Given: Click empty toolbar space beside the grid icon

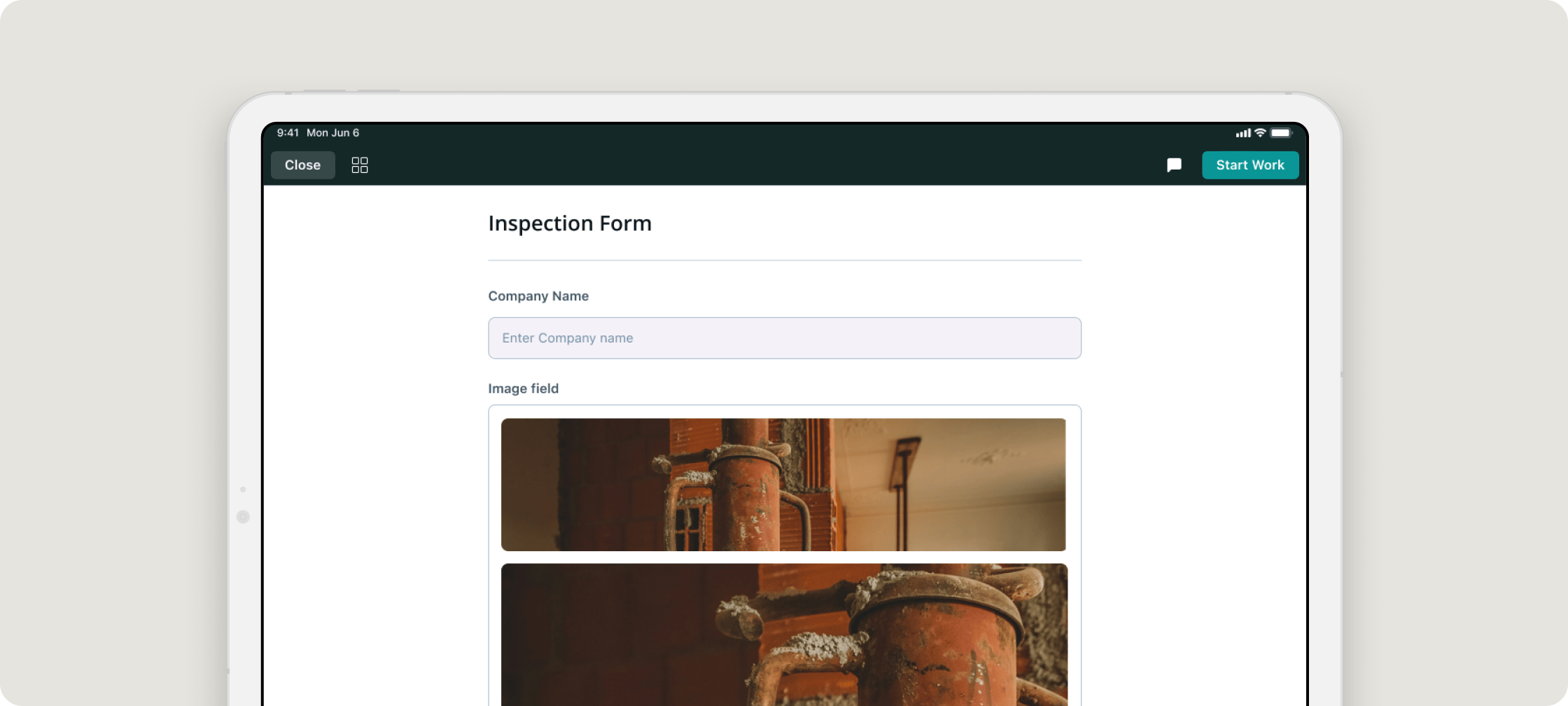Looking at the screenshot, I should pos(700,165).
